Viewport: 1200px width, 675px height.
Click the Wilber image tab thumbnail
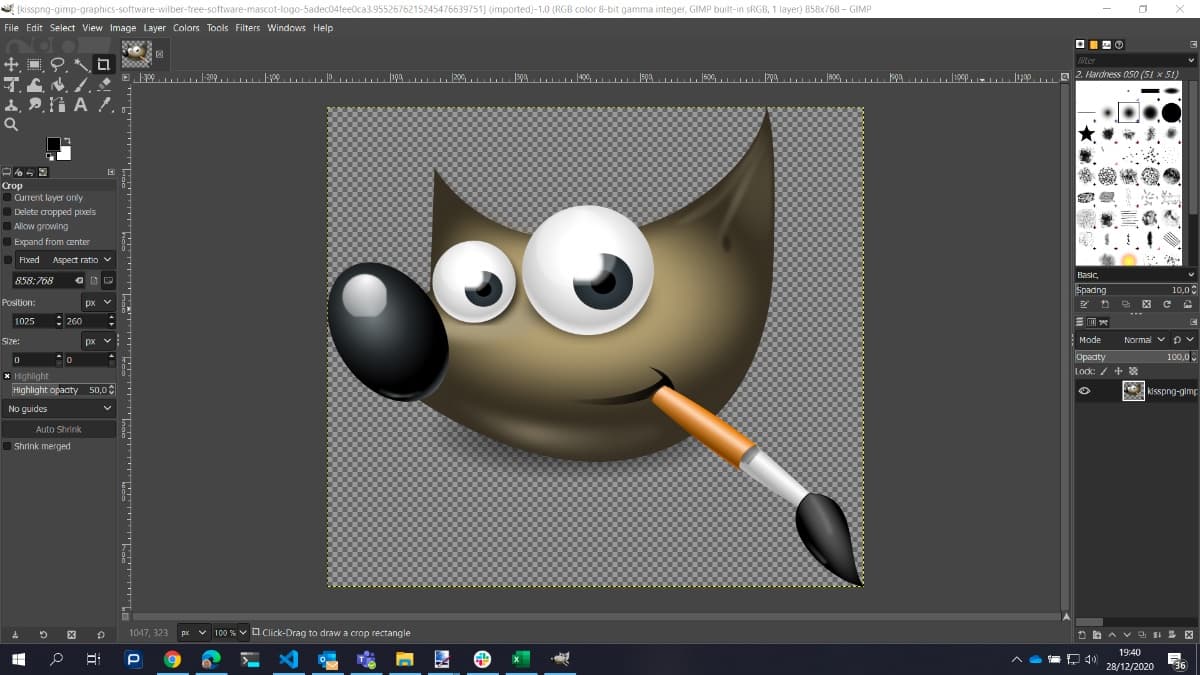click(136, 53)
